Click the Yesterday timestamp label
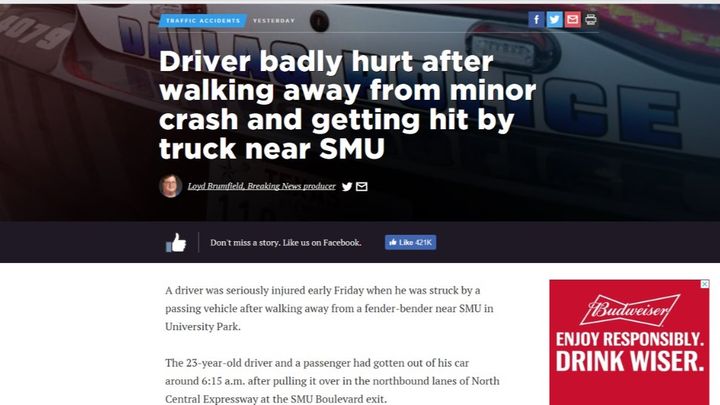This screenshot has width=720, height=405. (274, 21)
